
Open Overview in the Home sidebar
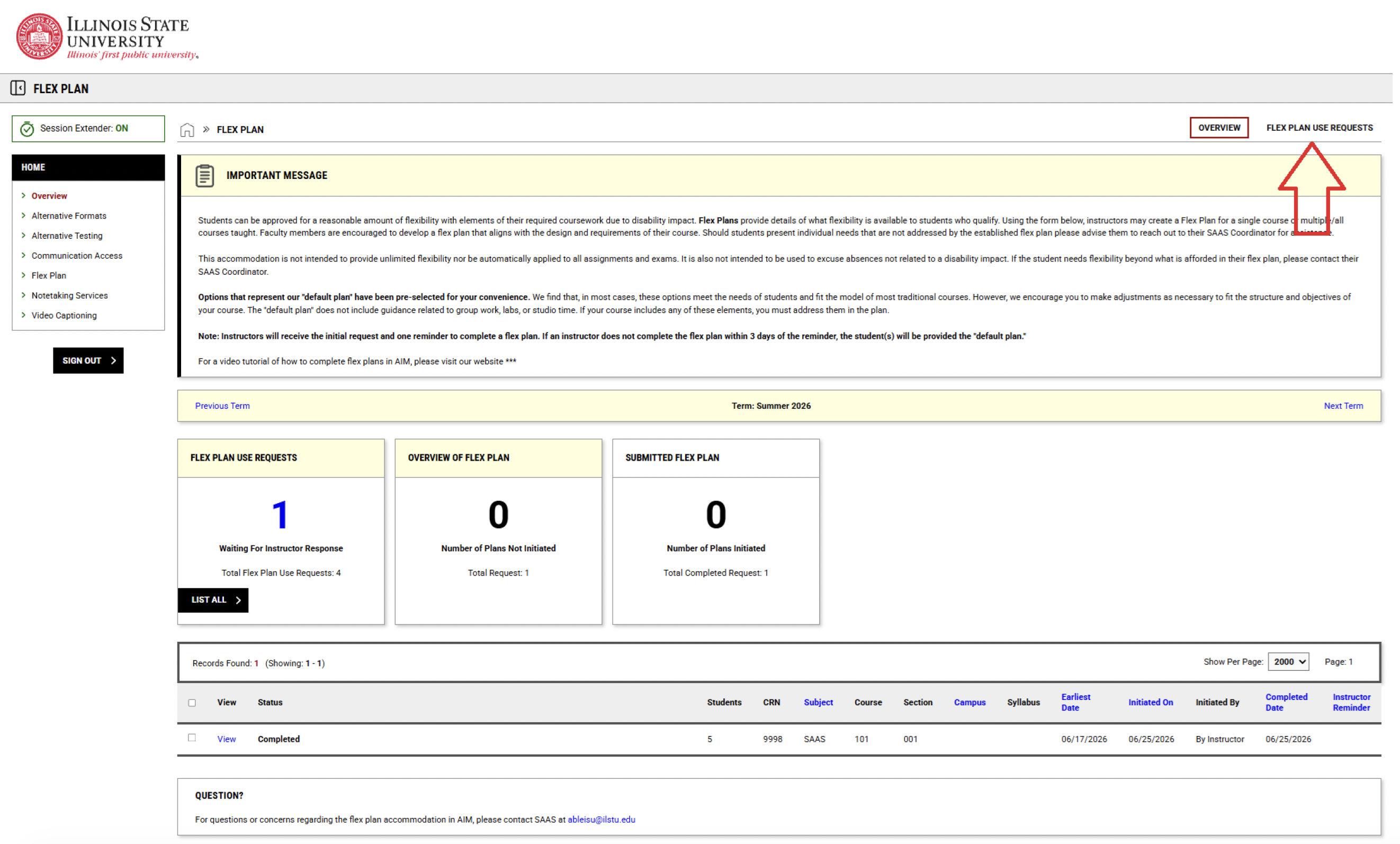coord(49,196)
